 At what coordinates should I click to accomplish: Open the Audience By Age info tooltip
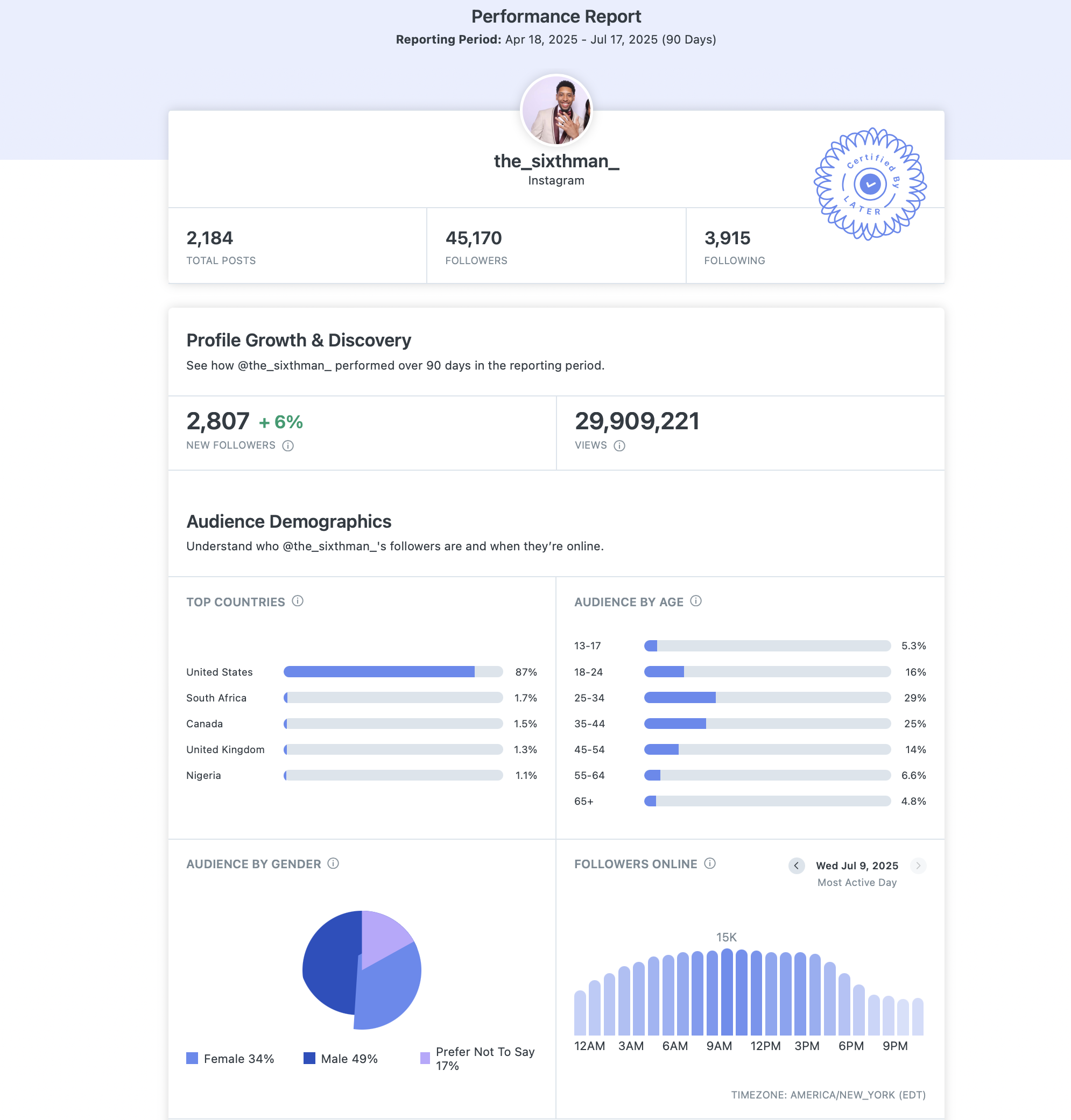point(696,601)
